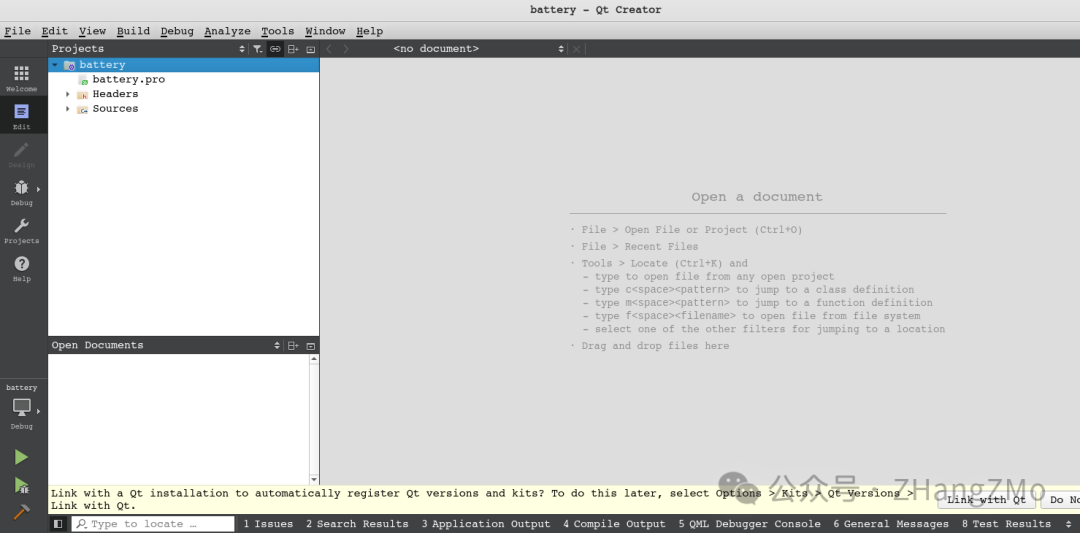
Task: Open the filter tree funnel icon
Action: coord(257,49)
